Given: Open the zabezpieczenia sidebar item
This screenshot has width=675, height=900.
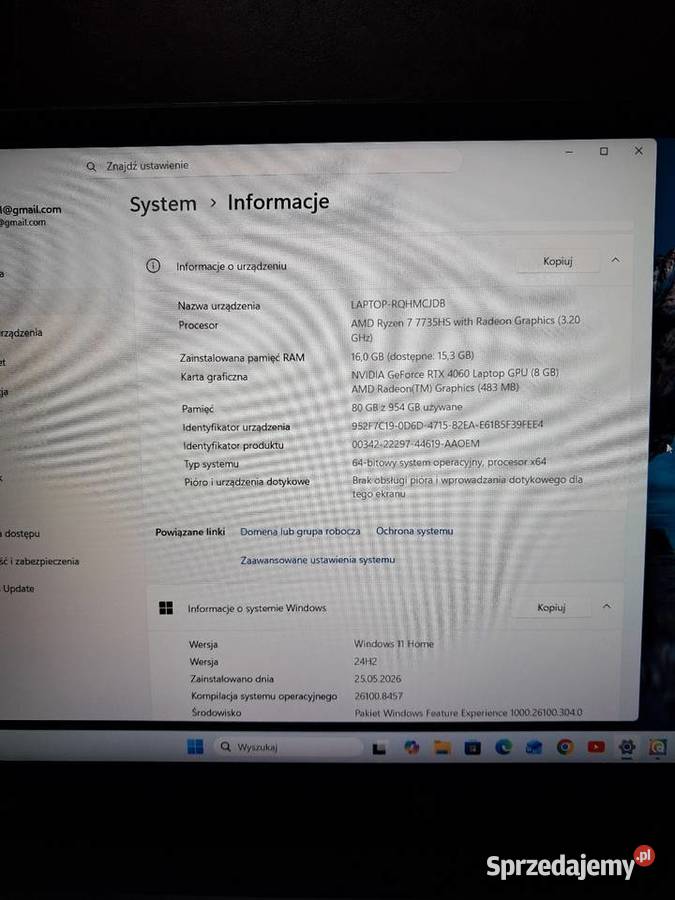Looking at the screenshot, I should [40, 561].
